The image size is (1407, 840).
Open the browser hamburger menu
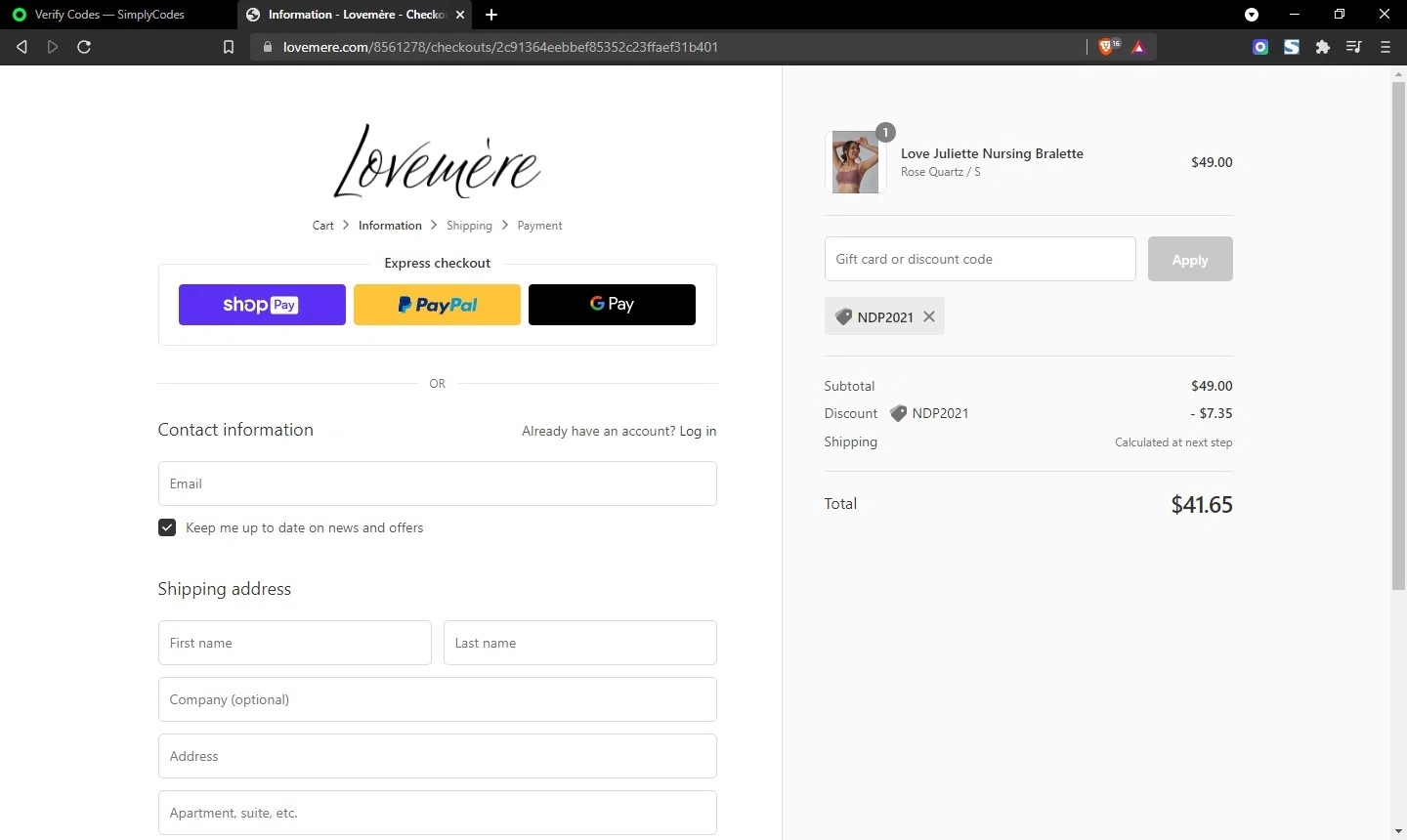coord(1385,47)
